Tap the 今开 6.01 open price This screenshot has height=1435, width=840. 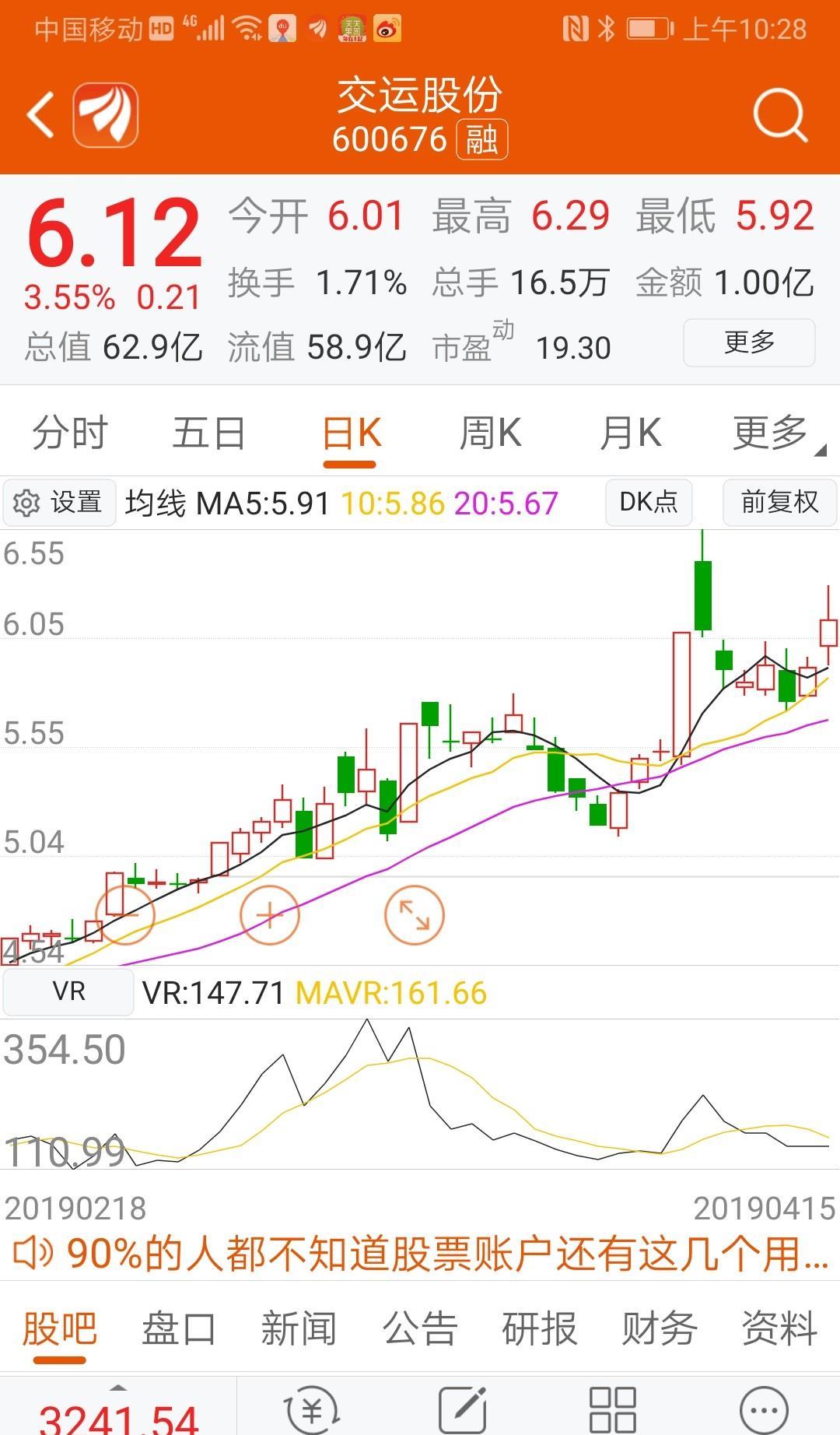[x=317, y=216]
